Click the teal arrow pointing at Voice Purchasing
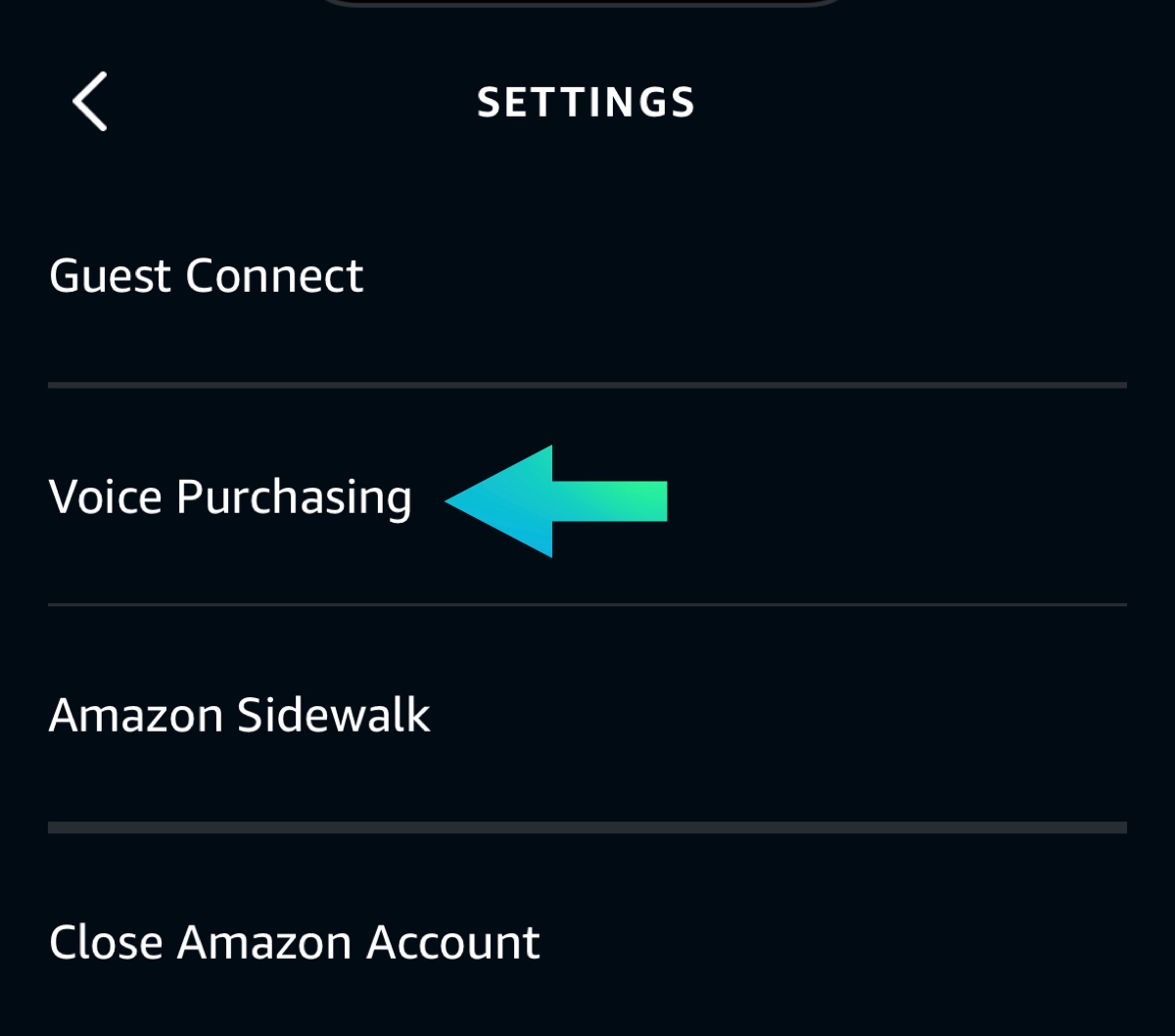This screenshot has height=1036, width=1175. click(x=555, y=501)
